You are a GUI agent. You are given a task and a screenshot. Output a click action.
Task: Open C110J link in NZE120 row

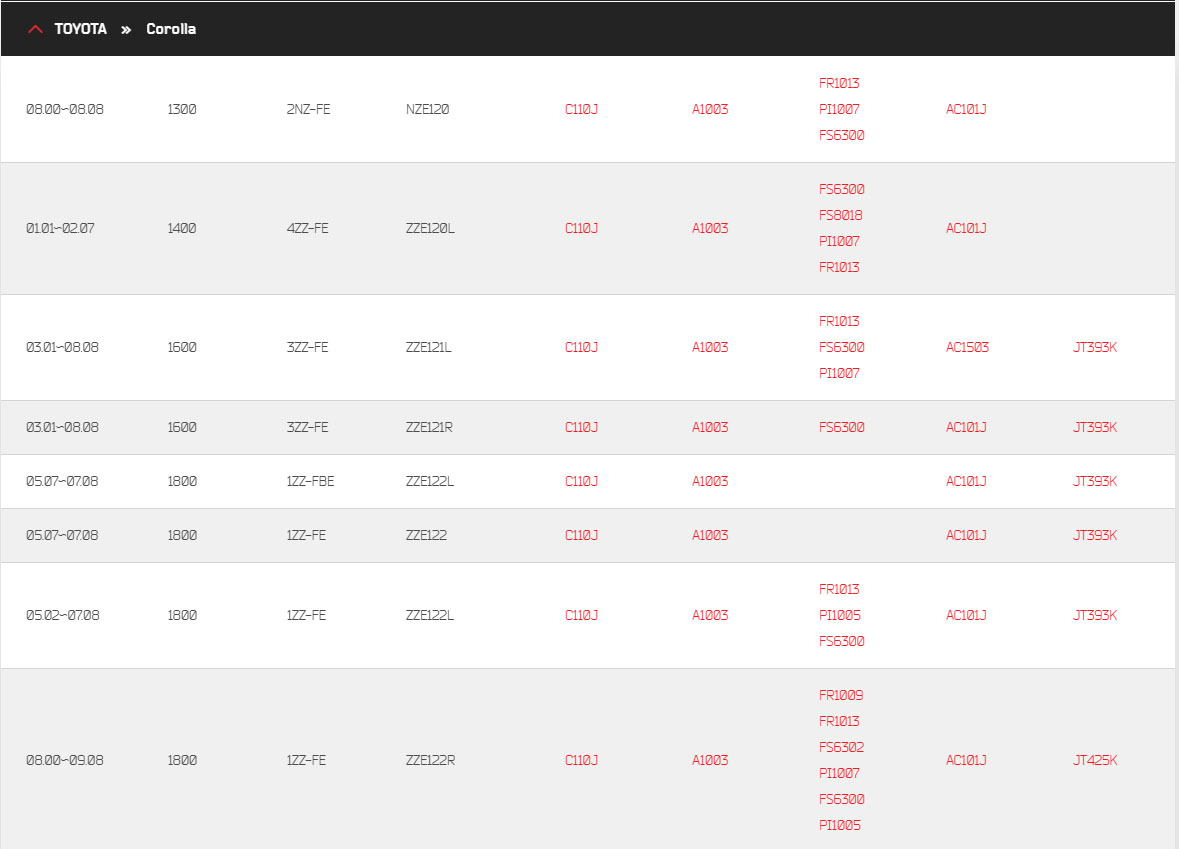[581, 109]
